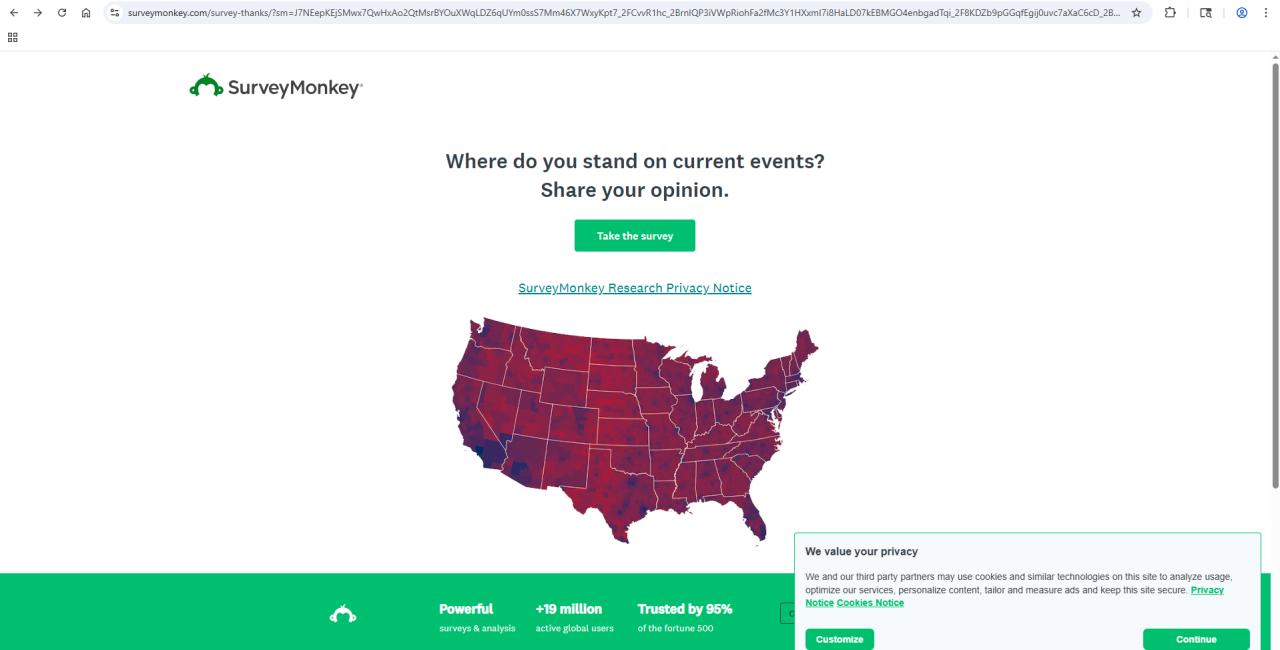The height and width of the screenshot is (650, 1280).
Task: Click the SurveyMonkey logo in header
Action: tap(275, 87)
